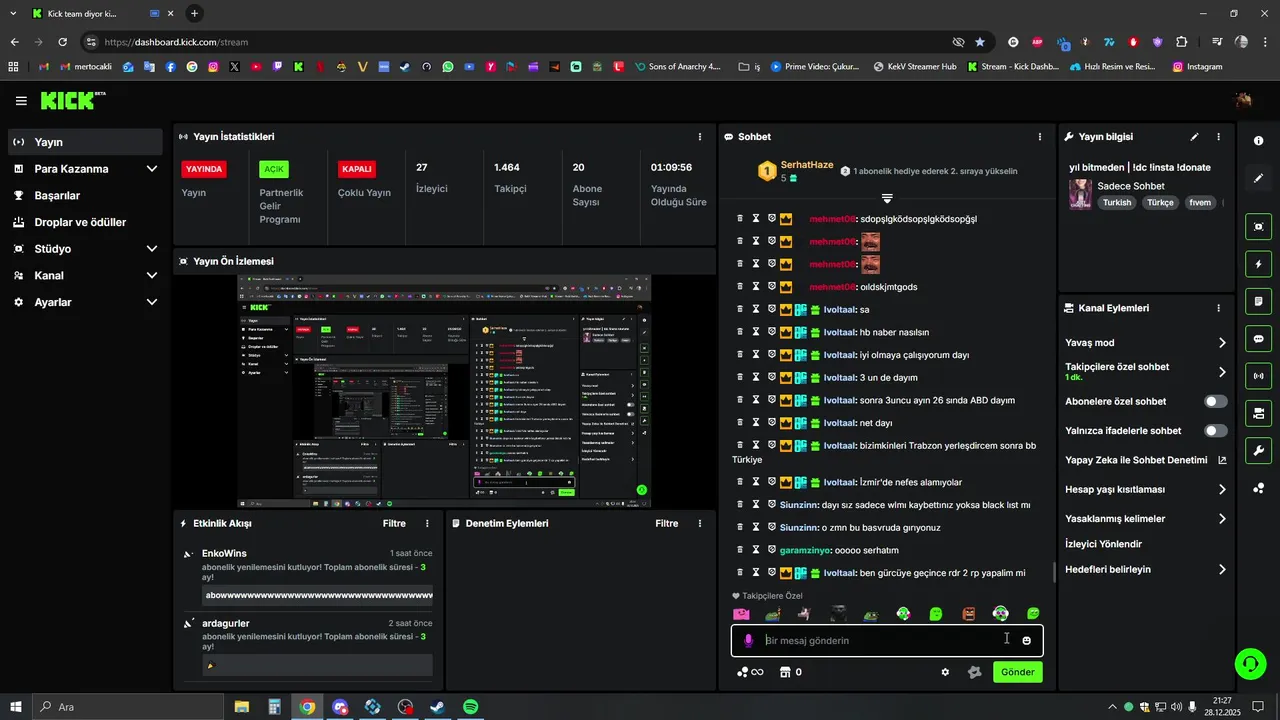Bookmark the page with the star icon

[x=980, y=42]
